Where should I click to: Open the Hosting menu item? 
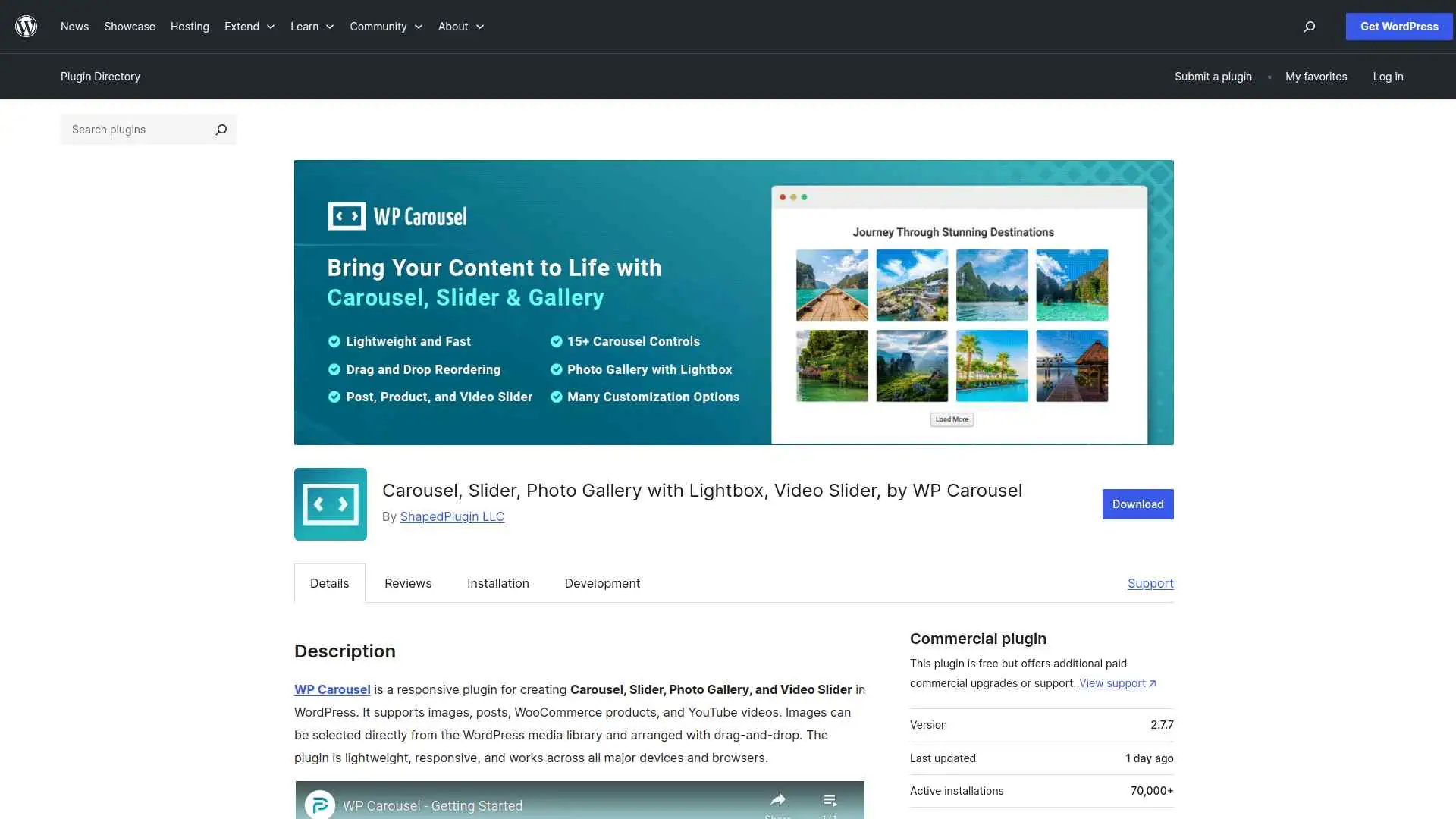(x=189, y=27)
